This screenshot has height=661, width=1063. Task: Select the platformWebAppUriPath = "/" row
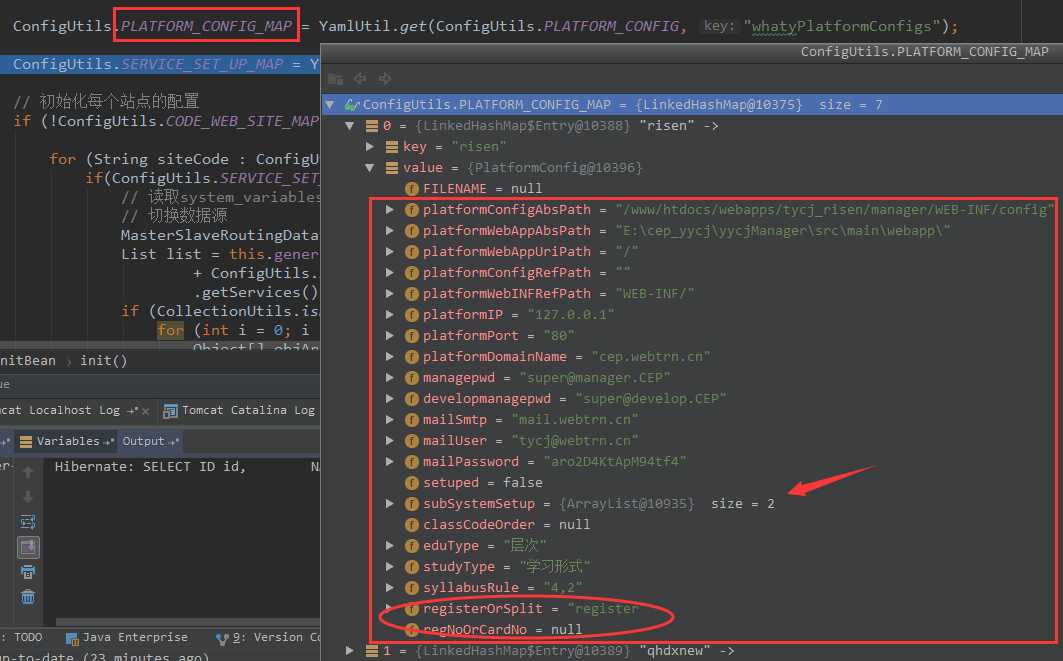coord(692,252)
